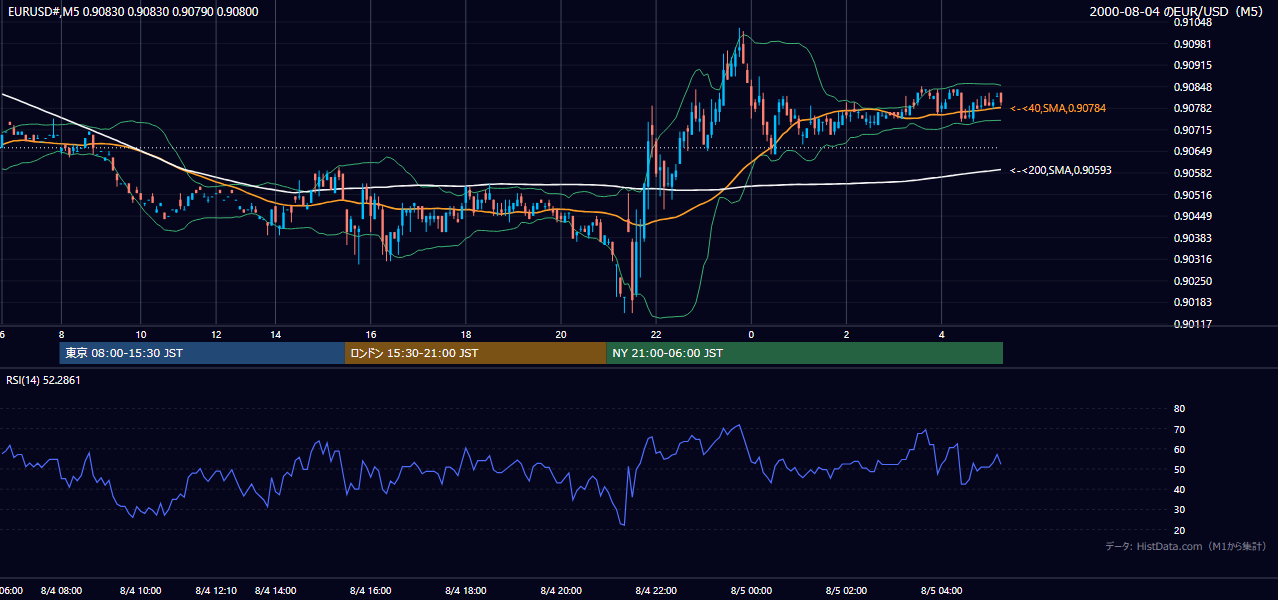Click the 8/4 14:00 date axis label
Viewport: 1278px width, 600px height.
click(275, 591)
